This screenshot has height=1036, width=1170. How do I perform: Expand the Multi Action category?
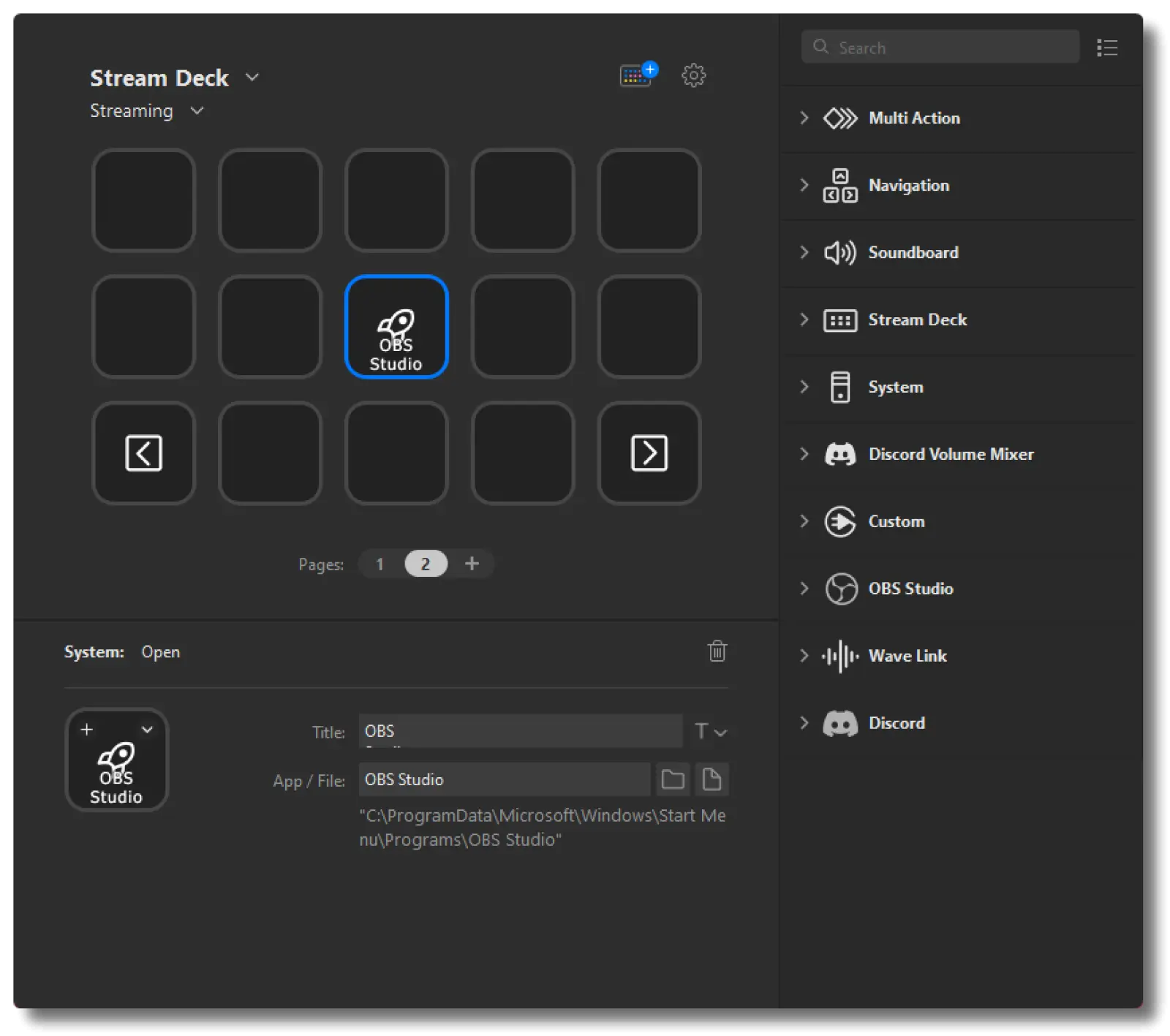coord(804,118)
